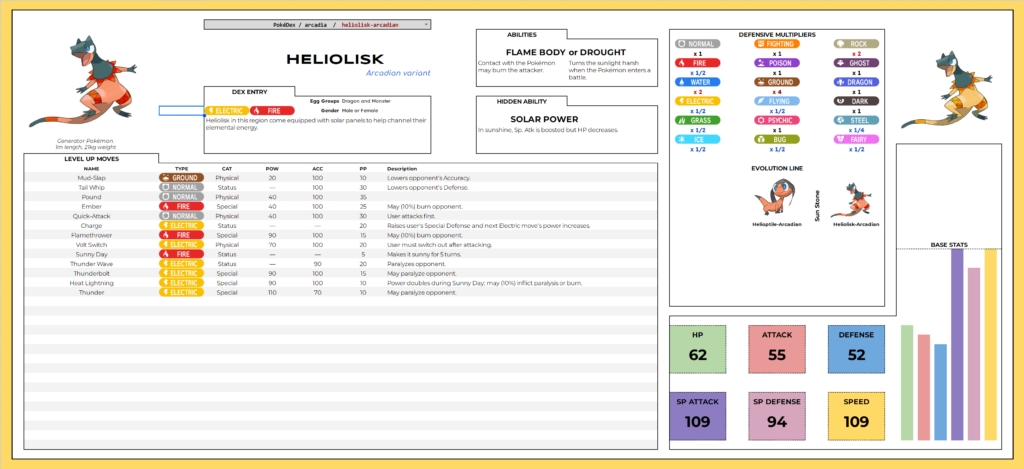Viewport: 1024px width, 469px height.
Task: Click the 'EVOLUTION LINE' heading
Action: (x=777, y=168)
